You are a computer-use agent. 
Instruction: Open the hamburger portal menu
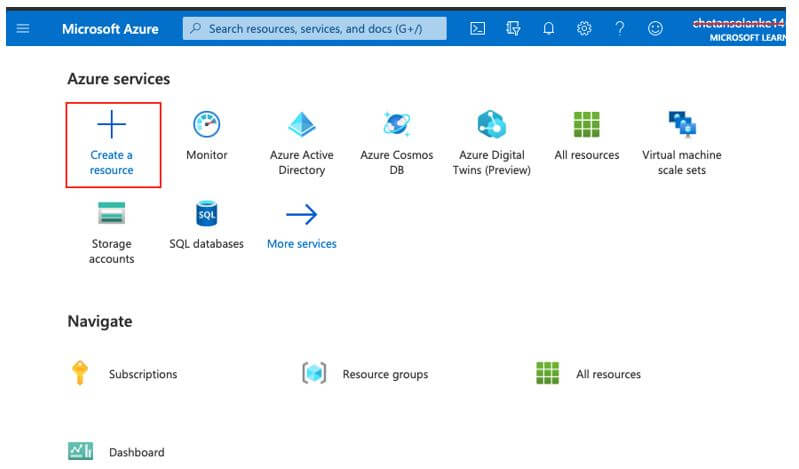(x=23, y=29)
